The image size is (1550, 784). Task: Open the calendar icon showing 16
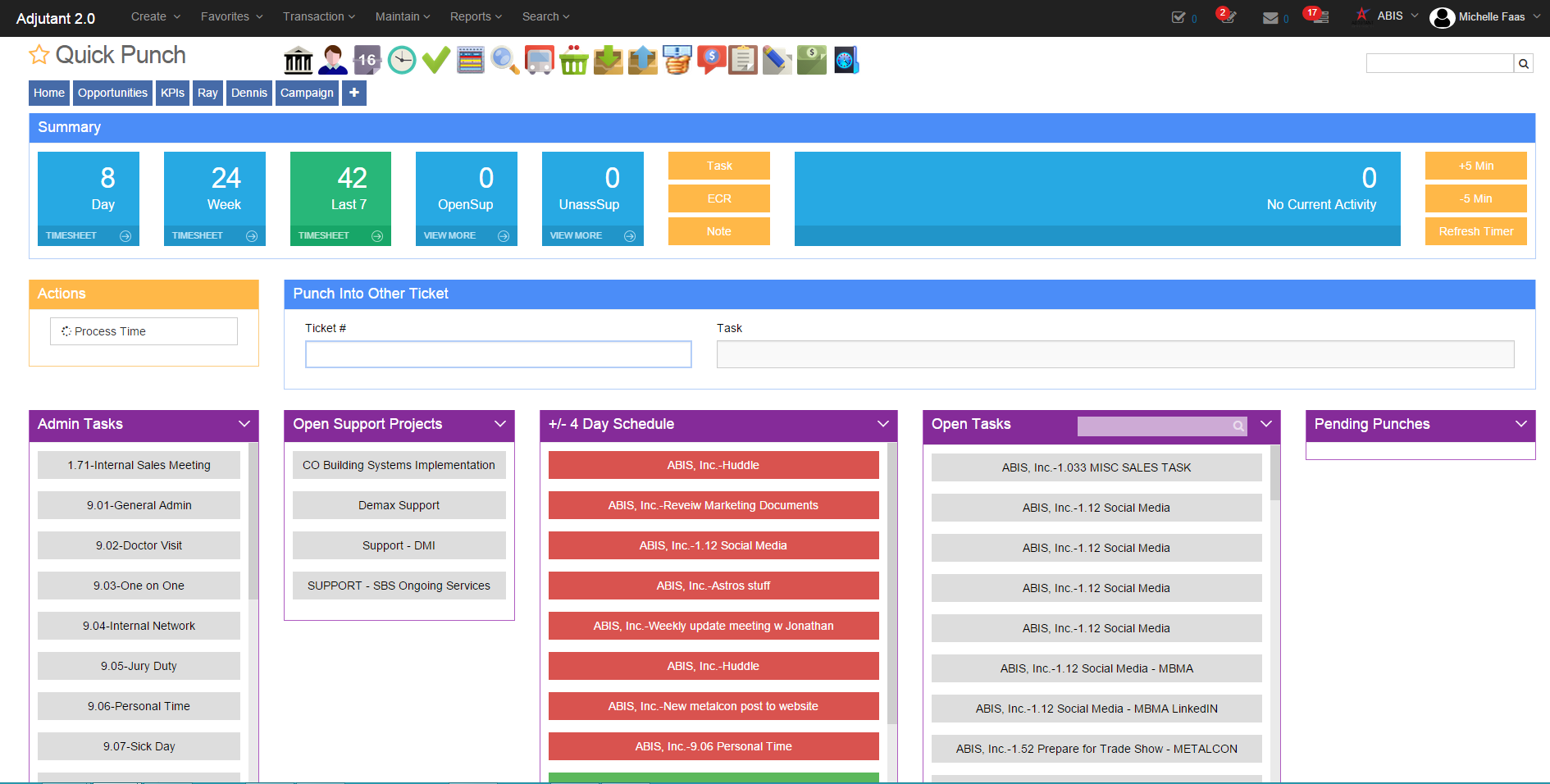pos(367,60)
